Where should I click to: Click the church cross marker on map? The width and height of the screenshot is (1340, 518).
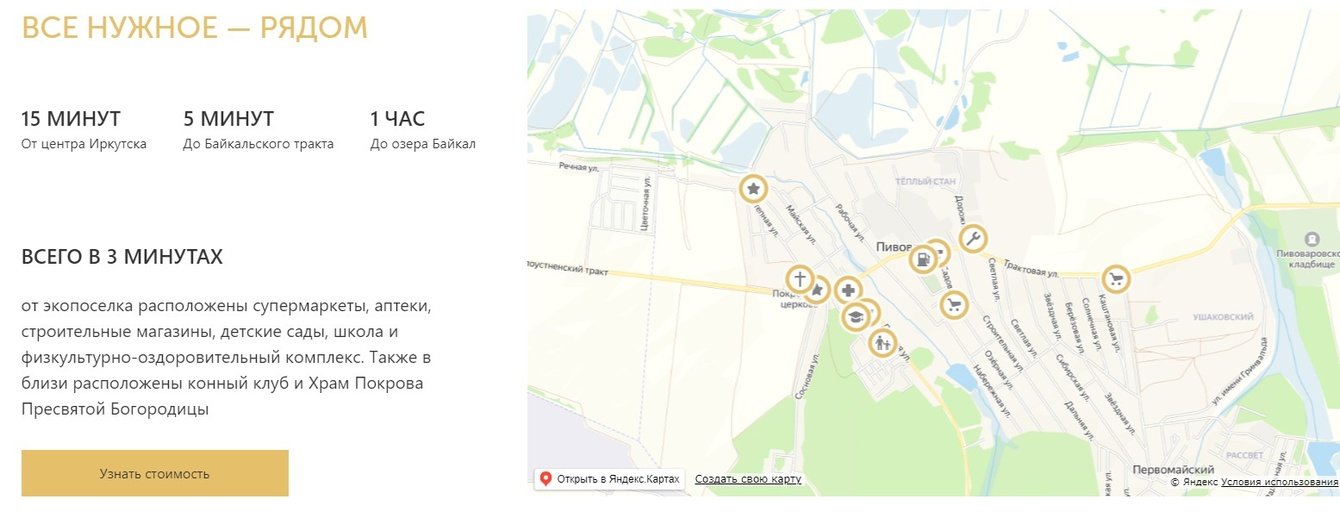pos(799,280)
